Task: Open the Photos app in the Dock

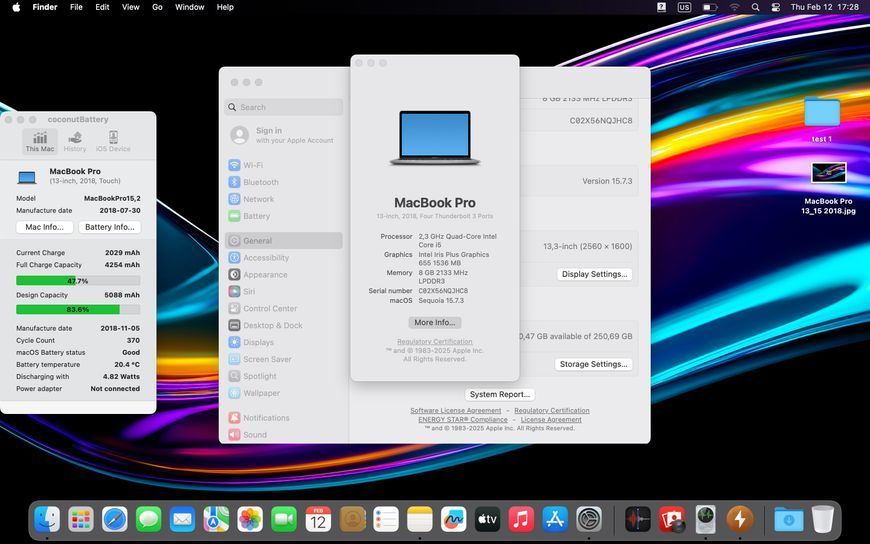Action: (x=250, y=520)
